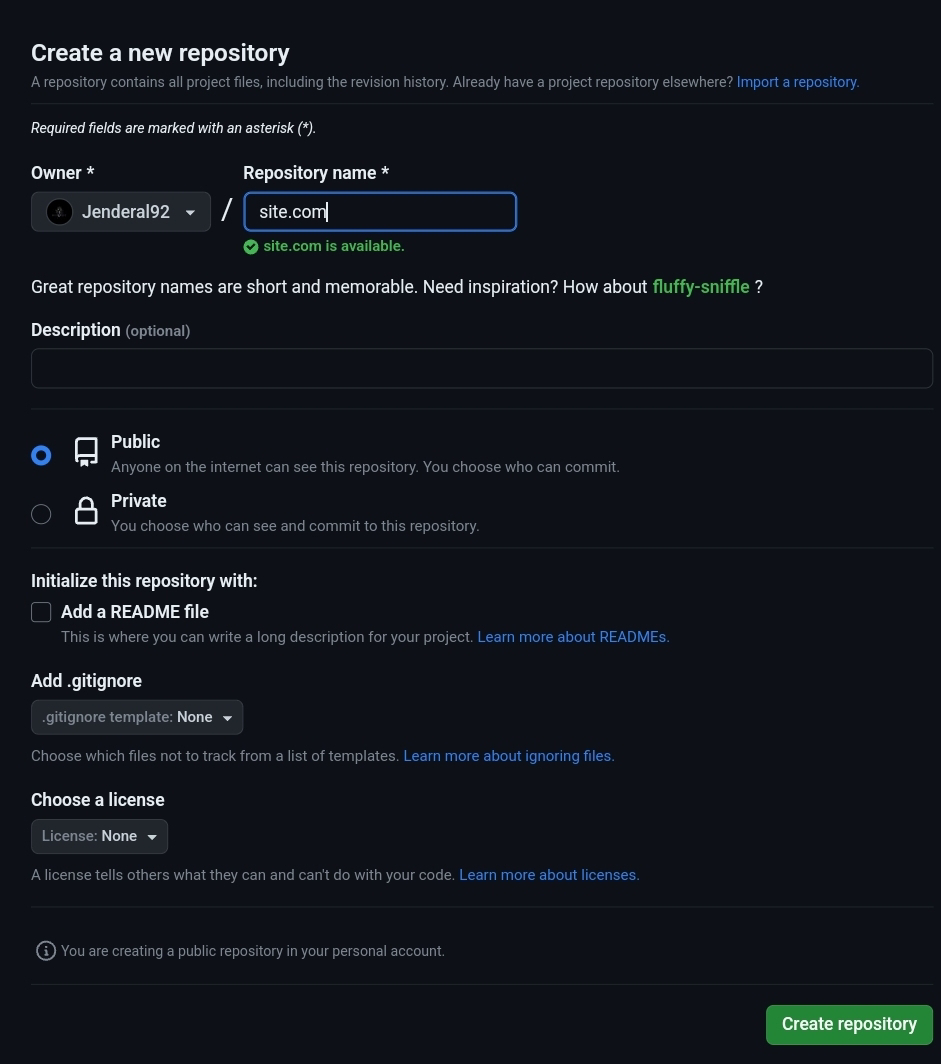Focus the Repository name input field
The width and height of the screenshot is (941, 1064).
tap(380, 212)
